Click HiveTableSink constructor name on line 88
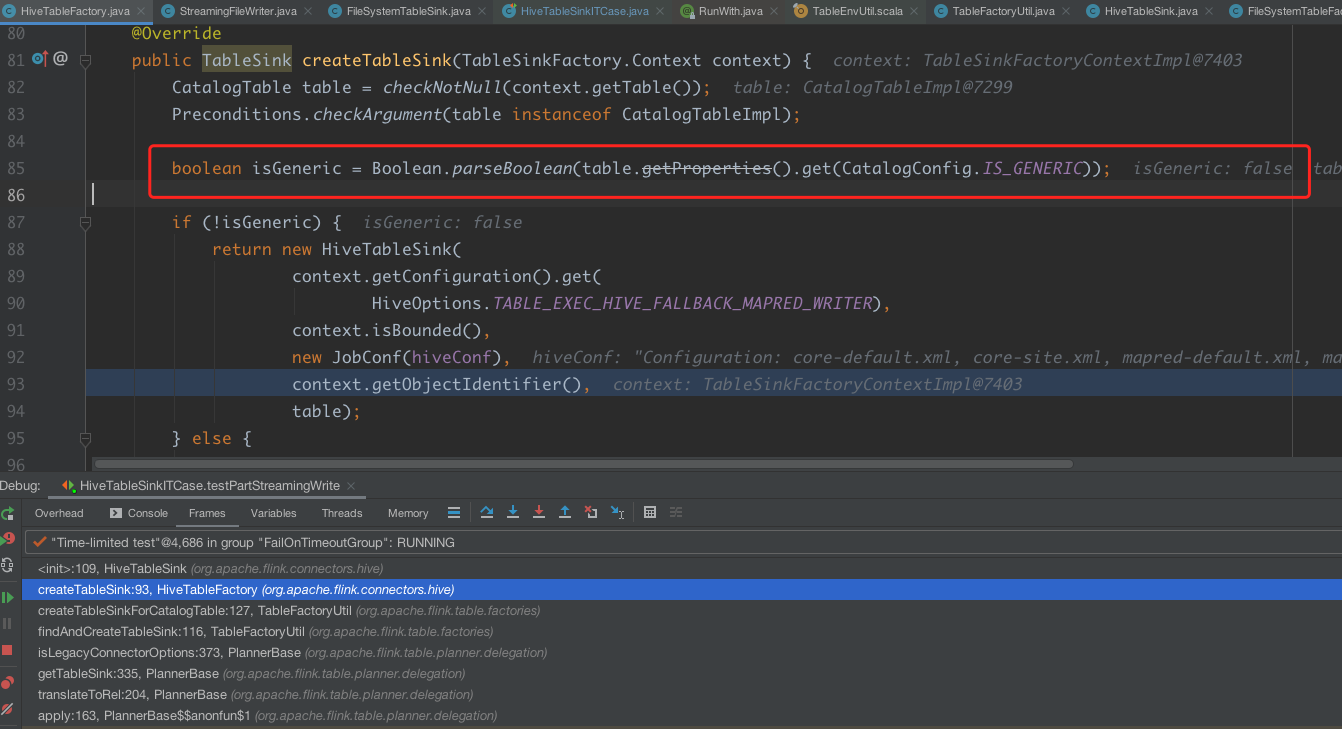The width and height of the screenshot is (1342, 729). 387,249
